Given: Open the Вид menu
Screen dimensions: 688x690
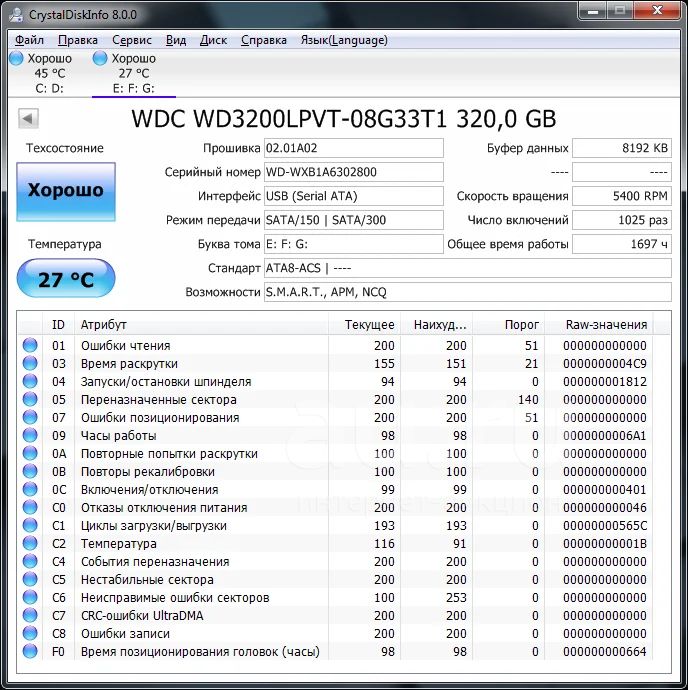Looking at the screenshot, I should (x=176, y=40).
